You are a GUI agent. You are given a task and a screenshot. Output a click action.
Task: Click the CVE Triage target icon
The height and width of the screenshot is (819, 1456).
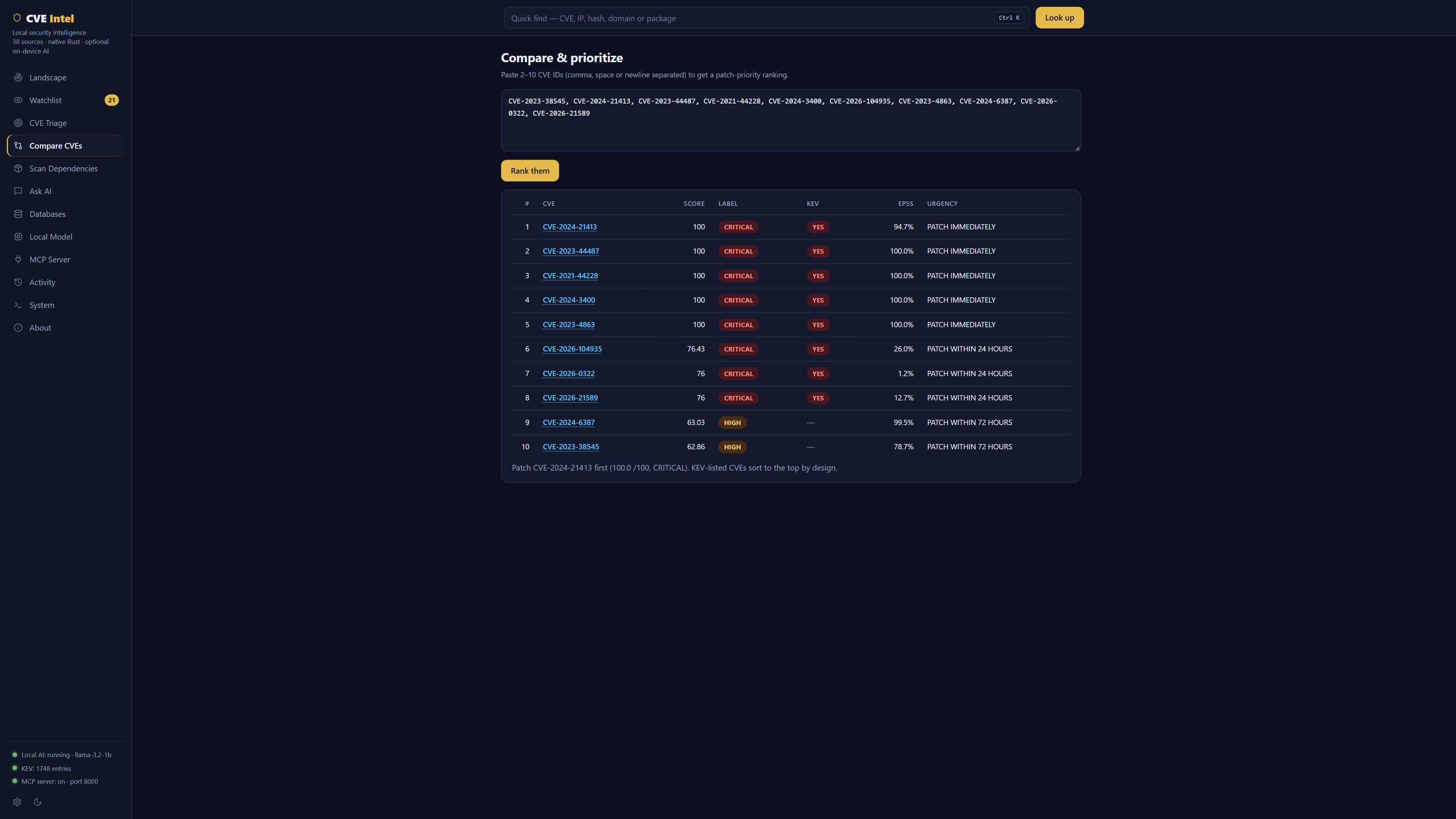click(18, 122)
